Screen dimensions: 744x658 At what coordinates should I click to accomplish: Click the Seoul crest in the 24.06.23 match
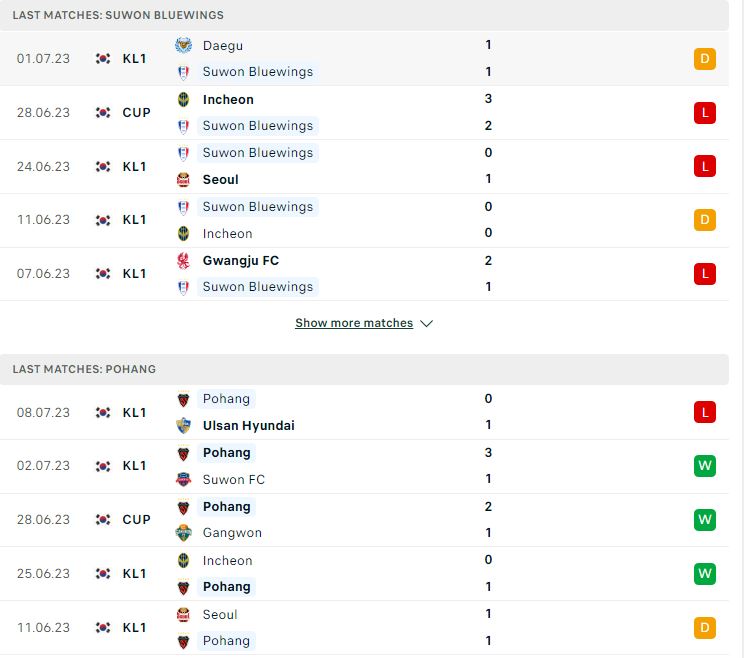click(x=183, y=180)
